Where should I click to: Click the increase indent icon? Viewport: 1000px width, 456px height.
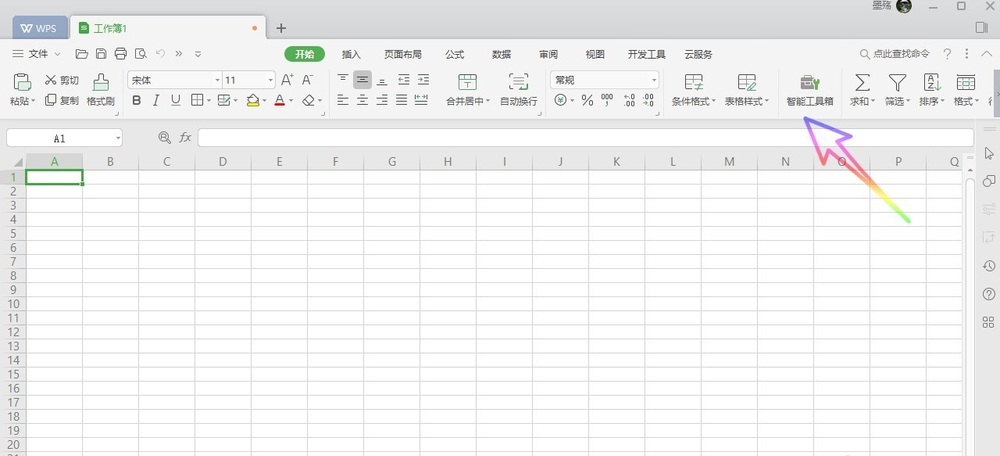point(423,80)
